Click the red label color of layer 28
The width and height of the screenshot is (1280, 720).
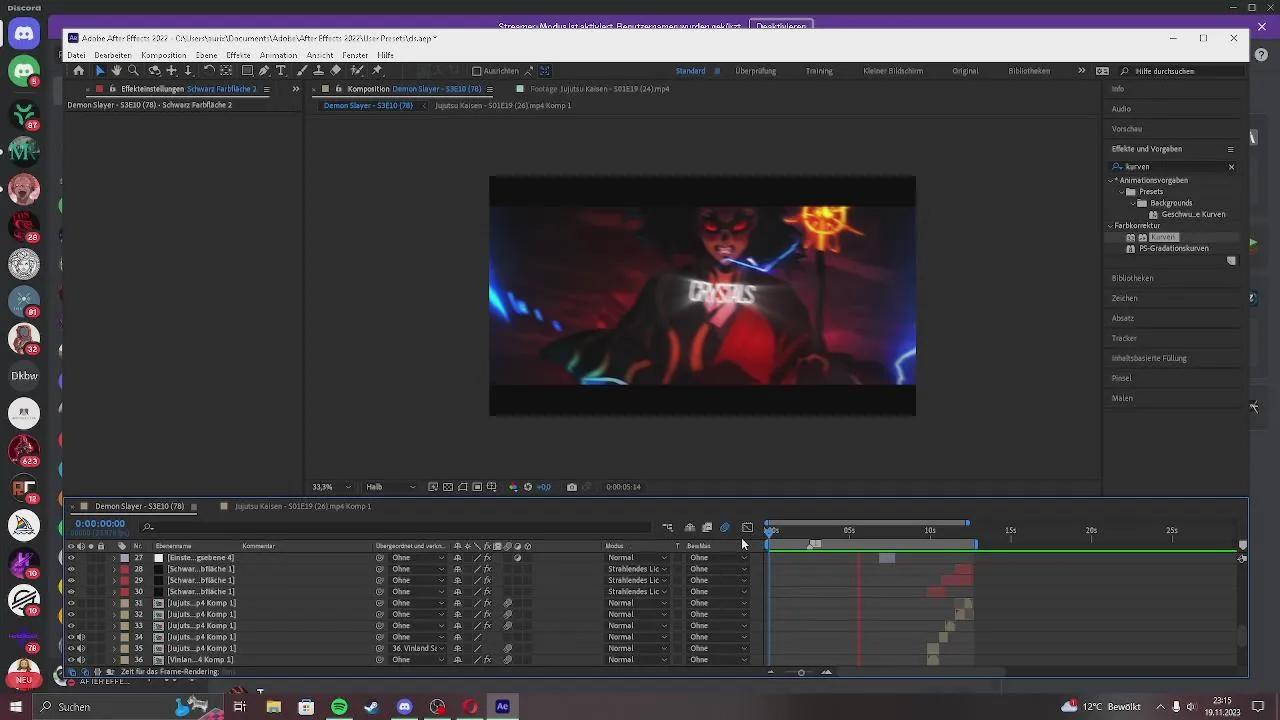click(124, 569)
